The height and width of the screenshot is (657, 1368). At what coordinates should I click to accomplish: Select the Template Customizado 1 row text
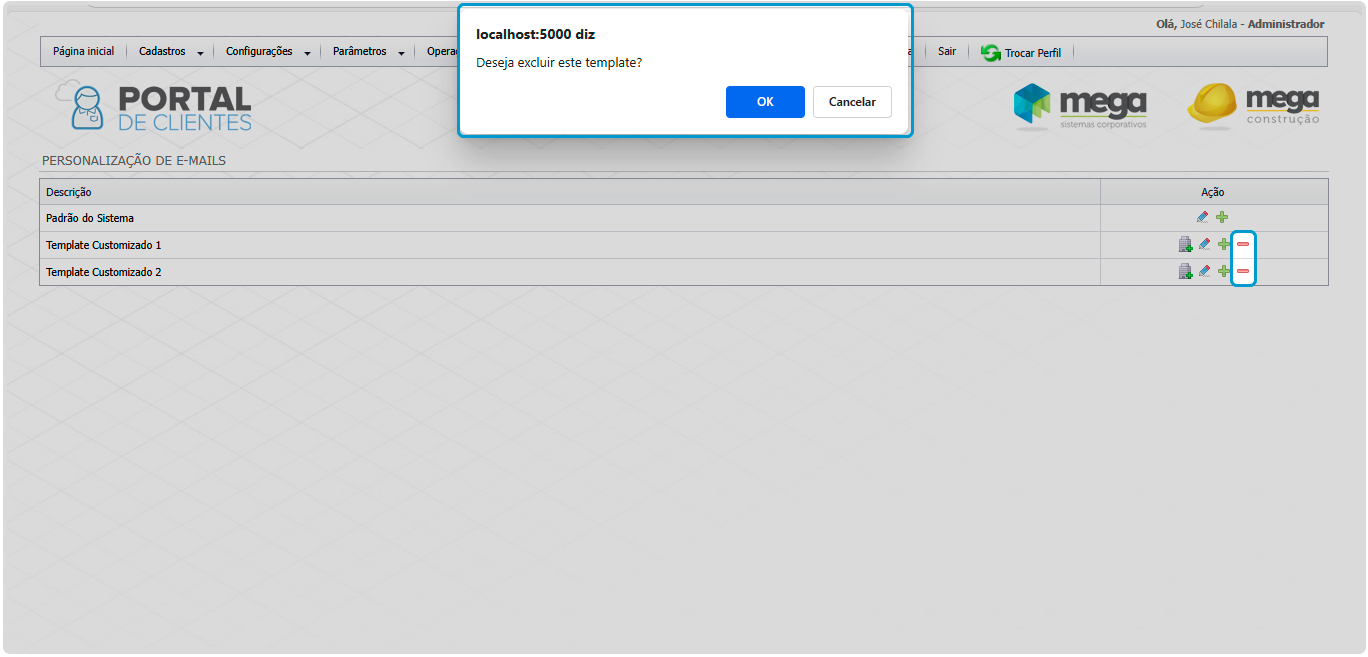point(104,245)
